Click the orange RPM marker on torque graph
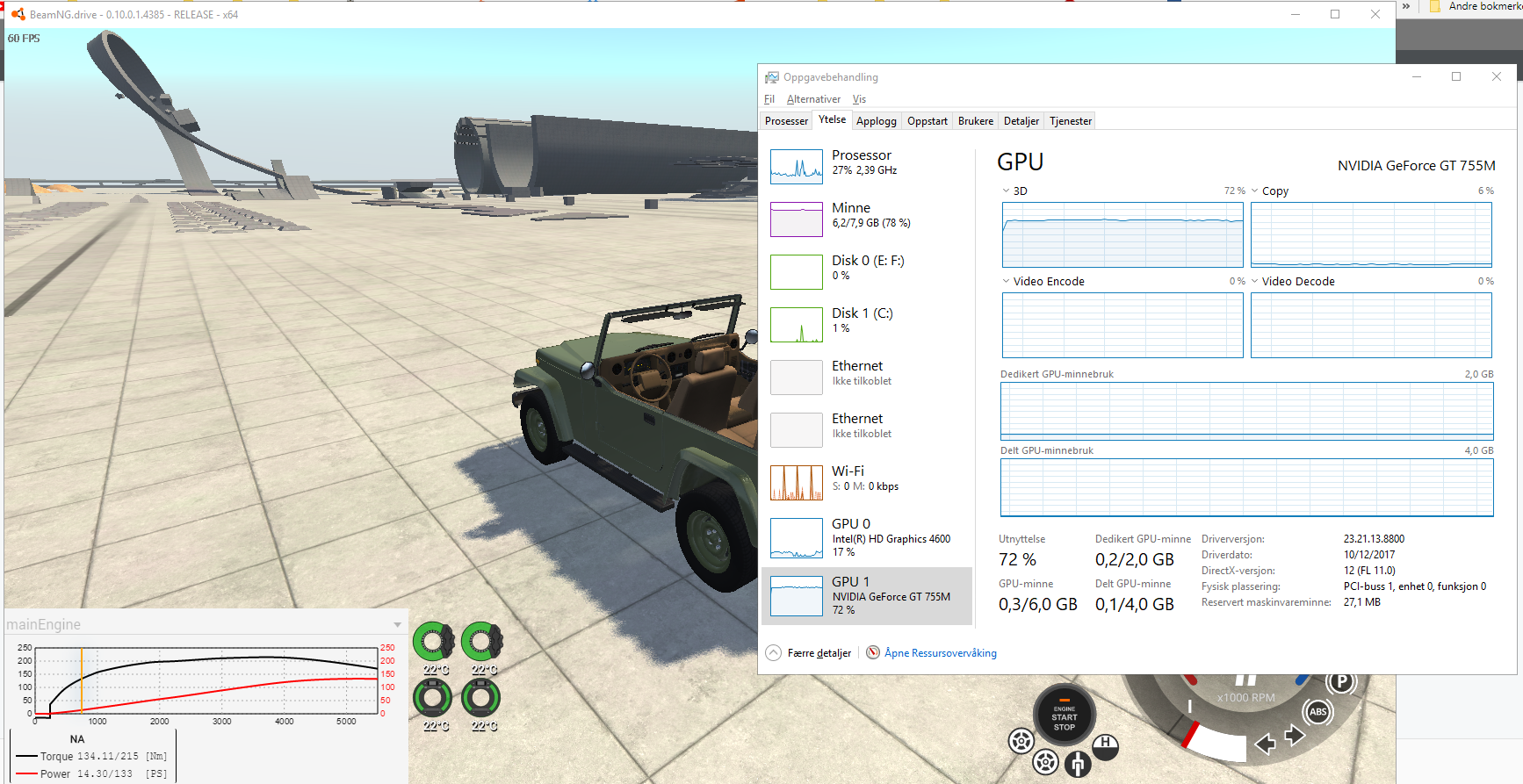The image size is (1523, 784). tap(82, 682)
